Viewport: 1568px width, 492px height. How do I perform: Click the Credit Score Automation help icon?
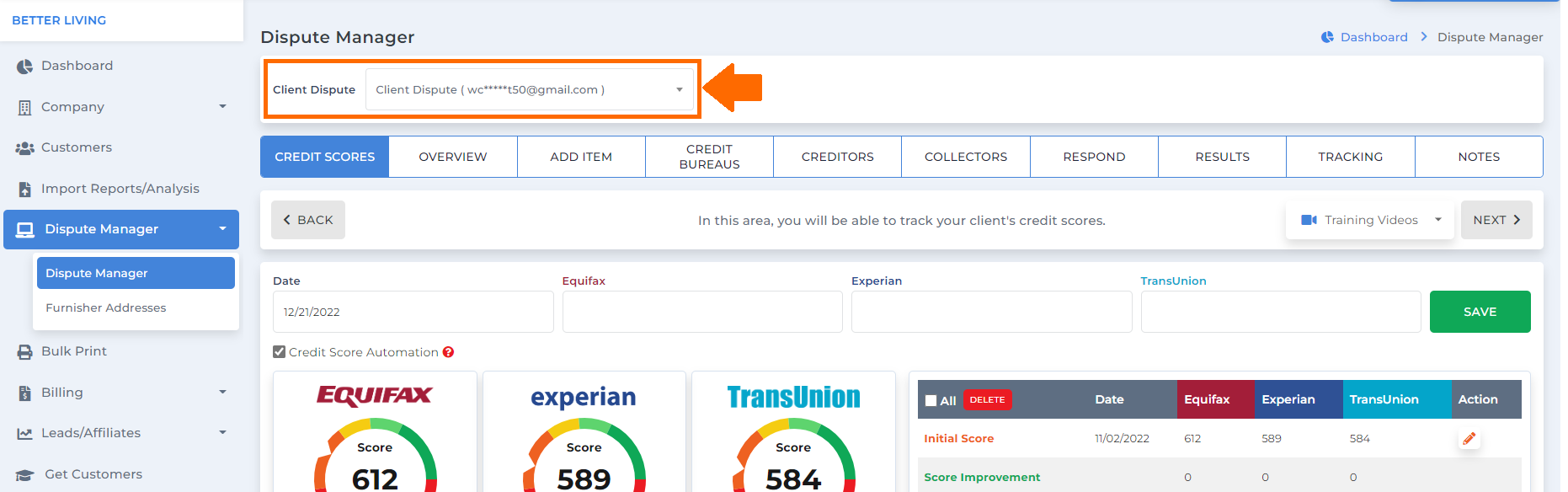pos(448,352)
